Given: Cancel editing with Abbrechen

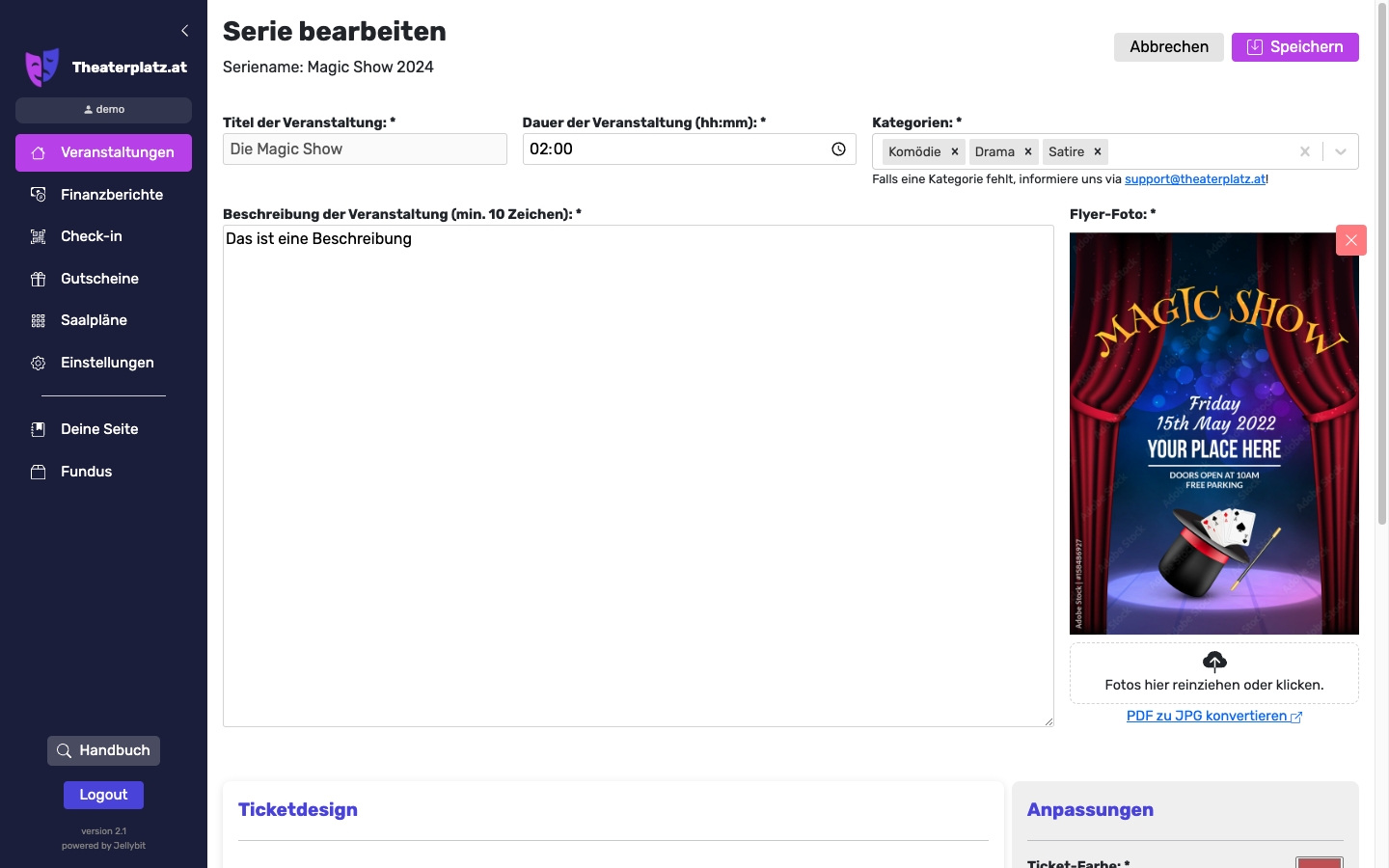Looking at the screenshot, I should [1168, 47].
